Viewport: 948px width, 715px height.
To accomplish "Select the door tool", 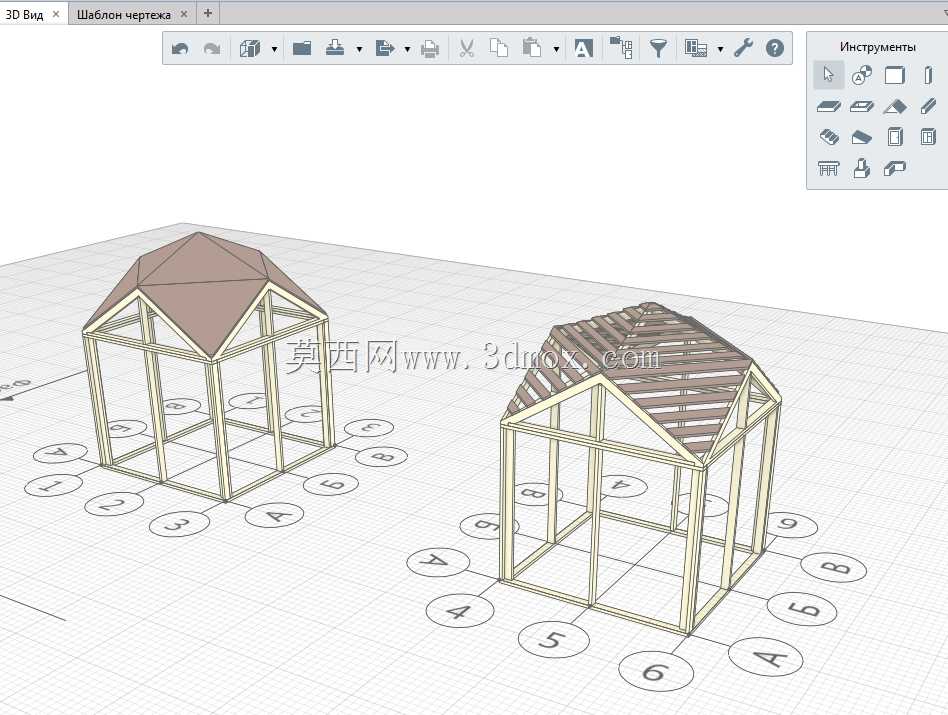I will click(x=895, y=137).
